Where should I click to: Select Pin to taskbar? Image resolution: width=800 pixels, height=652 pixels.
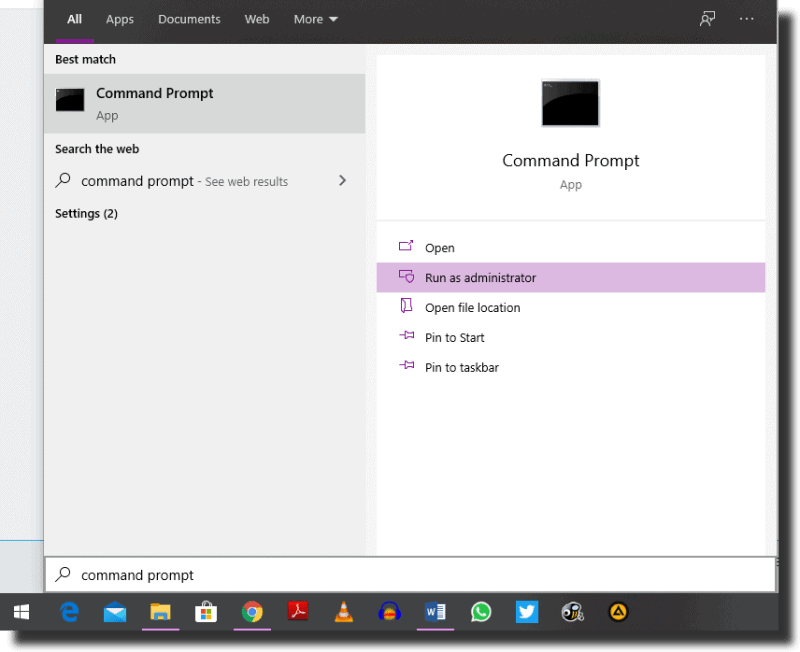[570, 367]
